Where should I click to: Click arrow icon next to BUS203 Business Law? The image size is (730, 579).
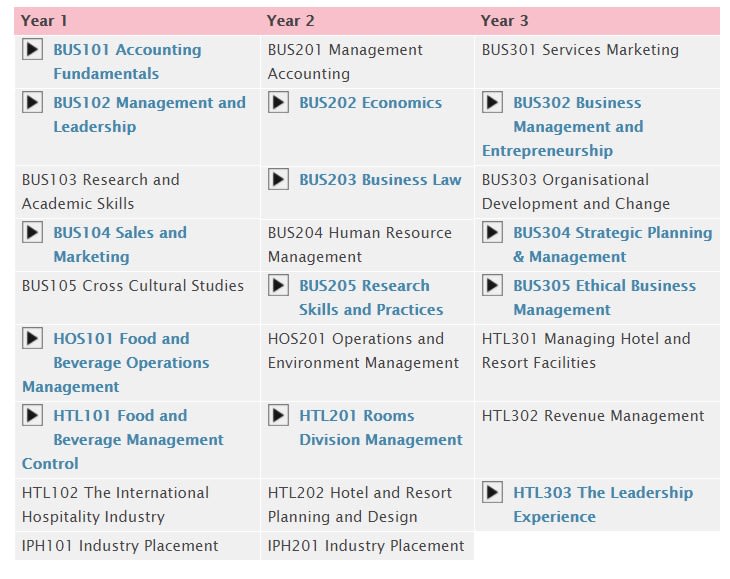[x=278, y=179]
